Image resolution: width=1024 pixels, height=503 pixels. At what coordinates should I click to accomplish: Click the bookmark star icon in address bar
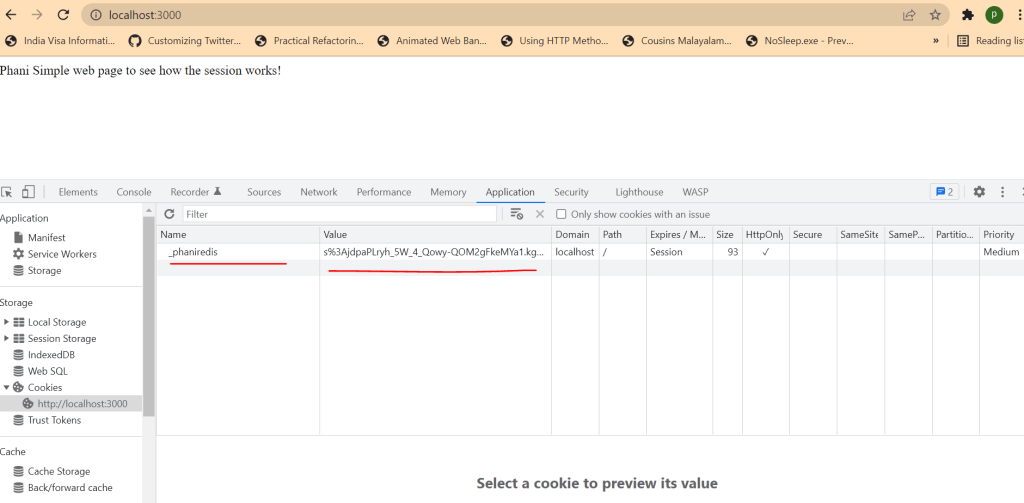click(x=935, y=15)
